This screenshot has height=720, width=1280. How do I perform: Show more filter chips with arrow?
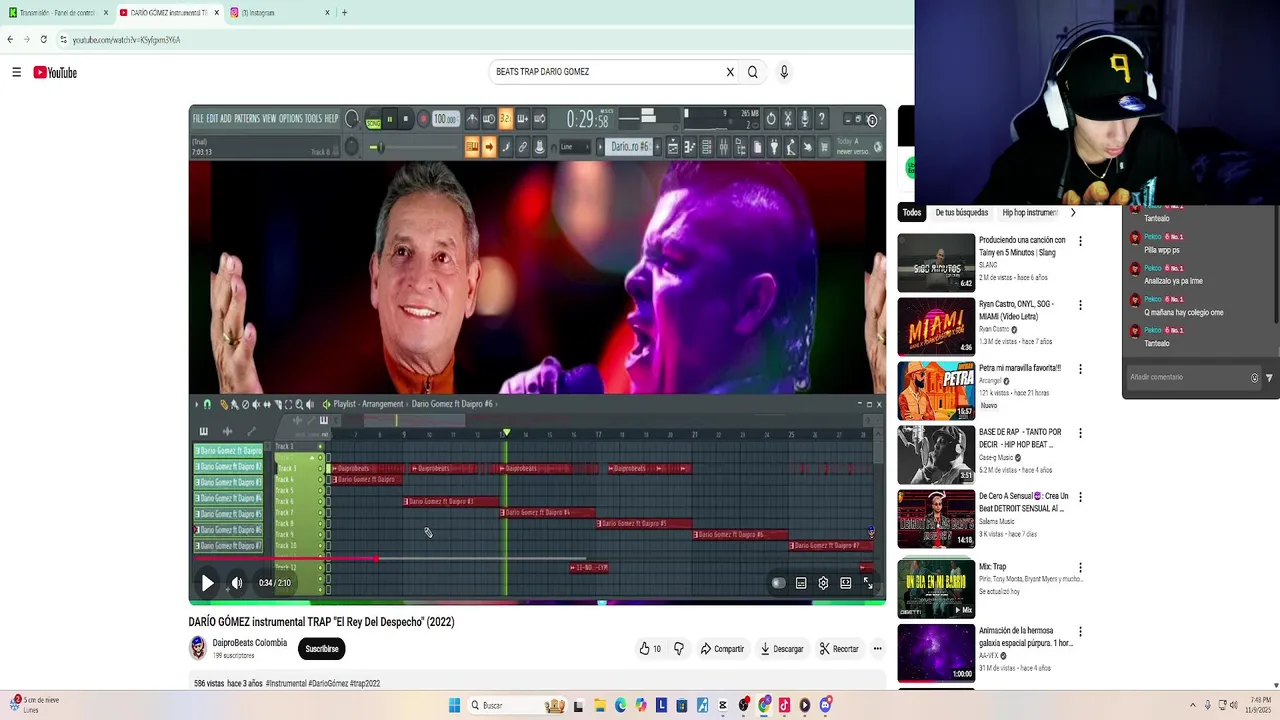coord(1072,213)
